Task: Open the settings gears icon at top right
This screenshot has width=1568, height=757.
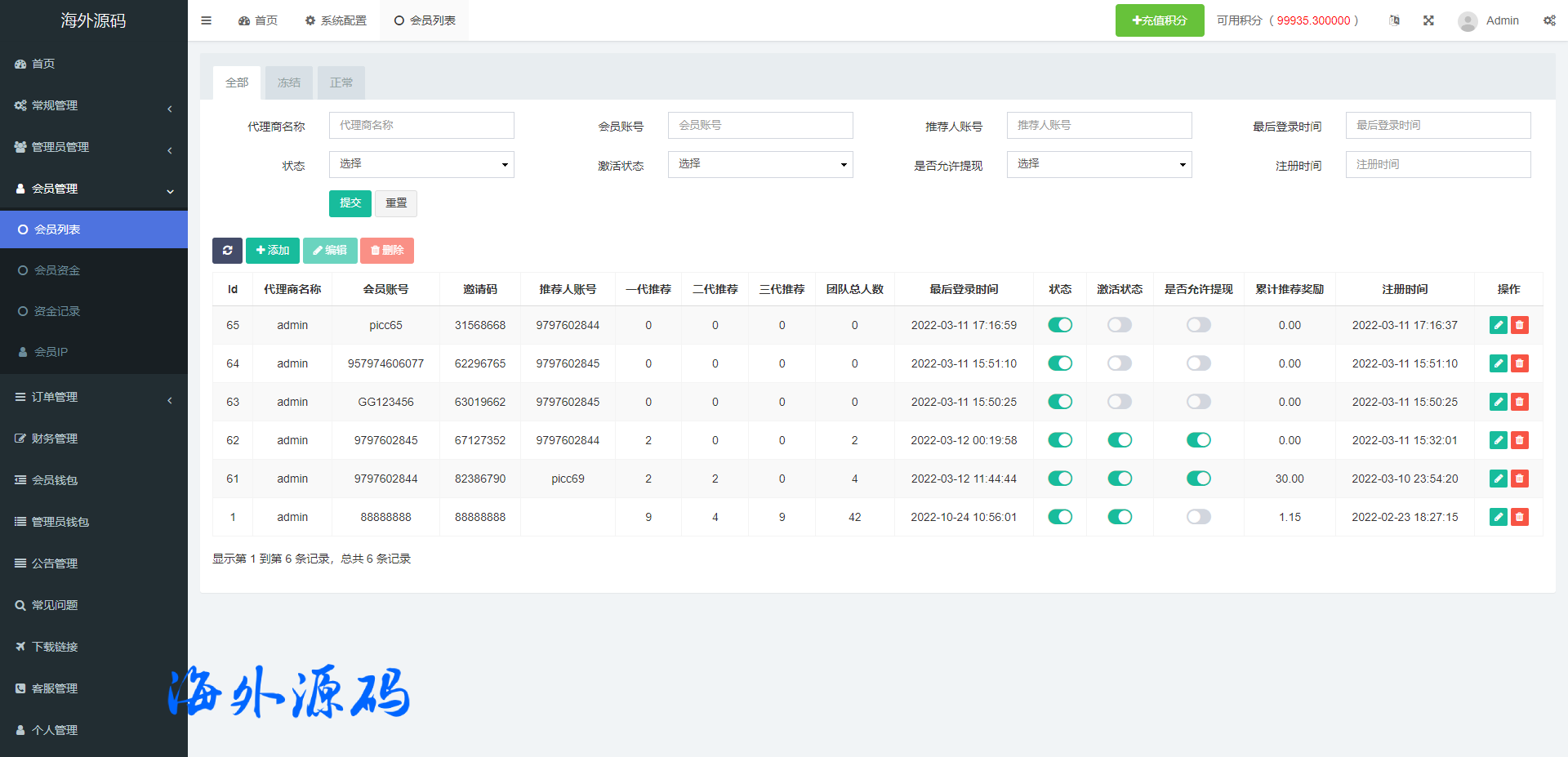Action: click(1549, 20)
